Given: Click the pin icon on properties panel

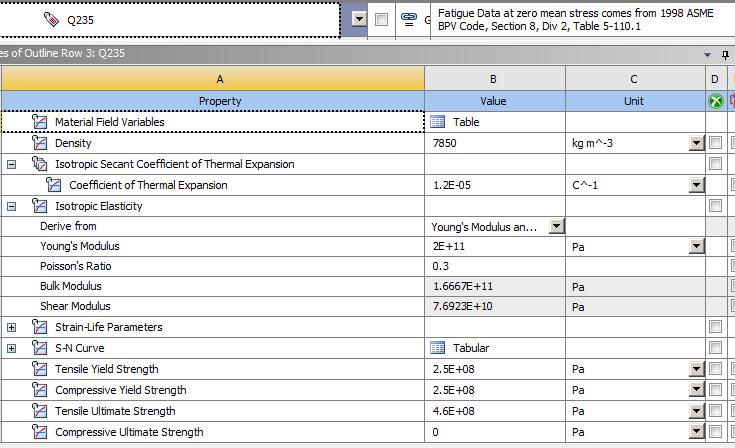Looking at the screenshot, I should [726, 55].
